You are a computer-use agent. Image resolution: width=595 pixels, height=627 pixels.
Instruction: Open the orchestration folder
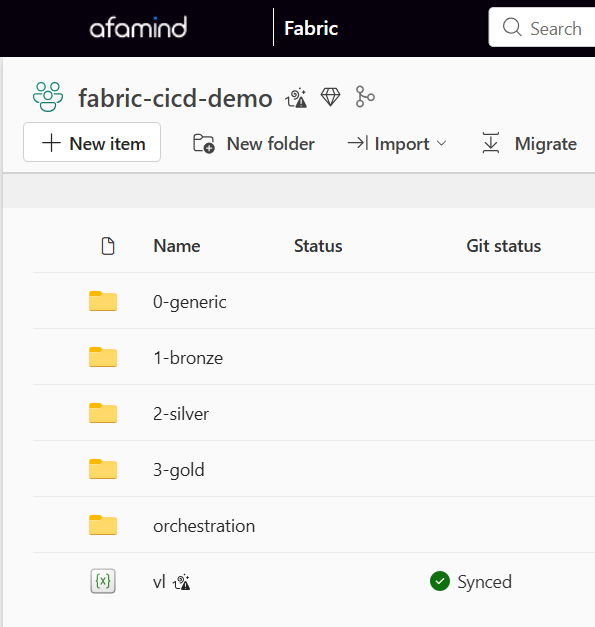tap(204, 526)
